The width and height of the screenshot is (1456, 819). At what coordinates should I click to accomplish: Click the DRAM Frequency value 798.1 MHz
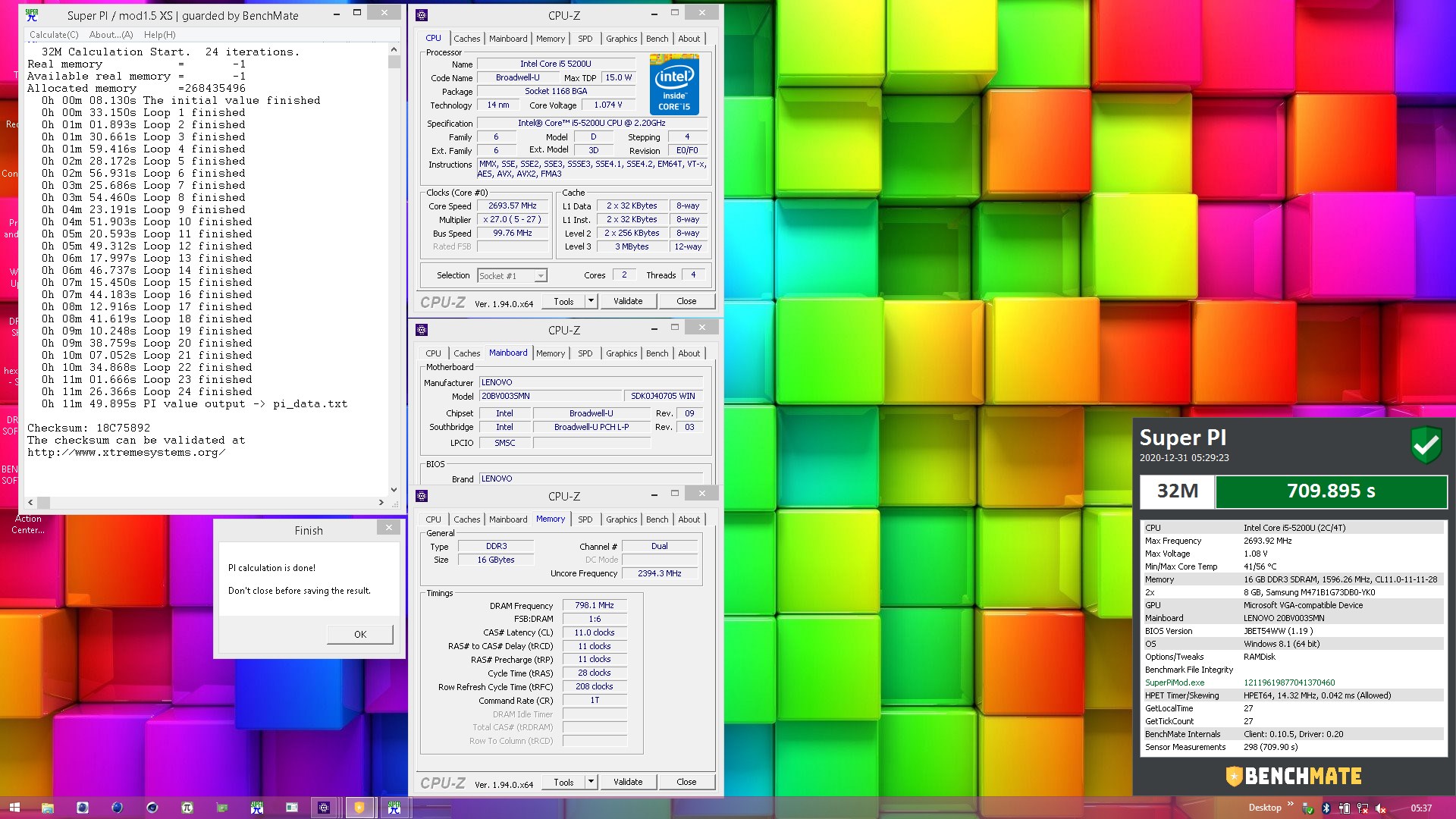pyautogui.click(x=595, y=605)
